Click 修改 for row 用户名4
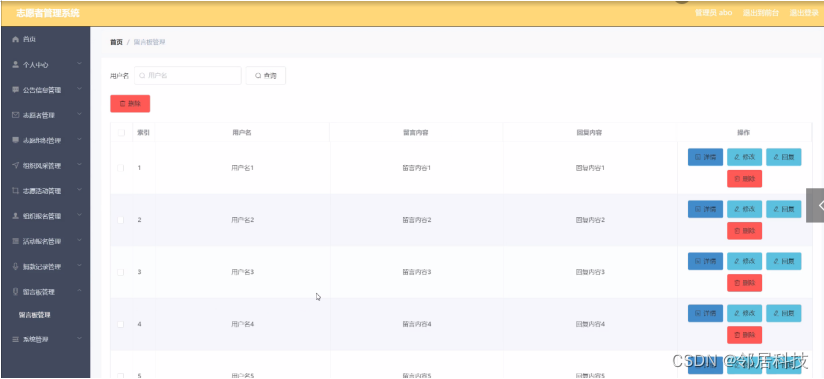Viewport: 824px width, 379px height. (744, 313)
